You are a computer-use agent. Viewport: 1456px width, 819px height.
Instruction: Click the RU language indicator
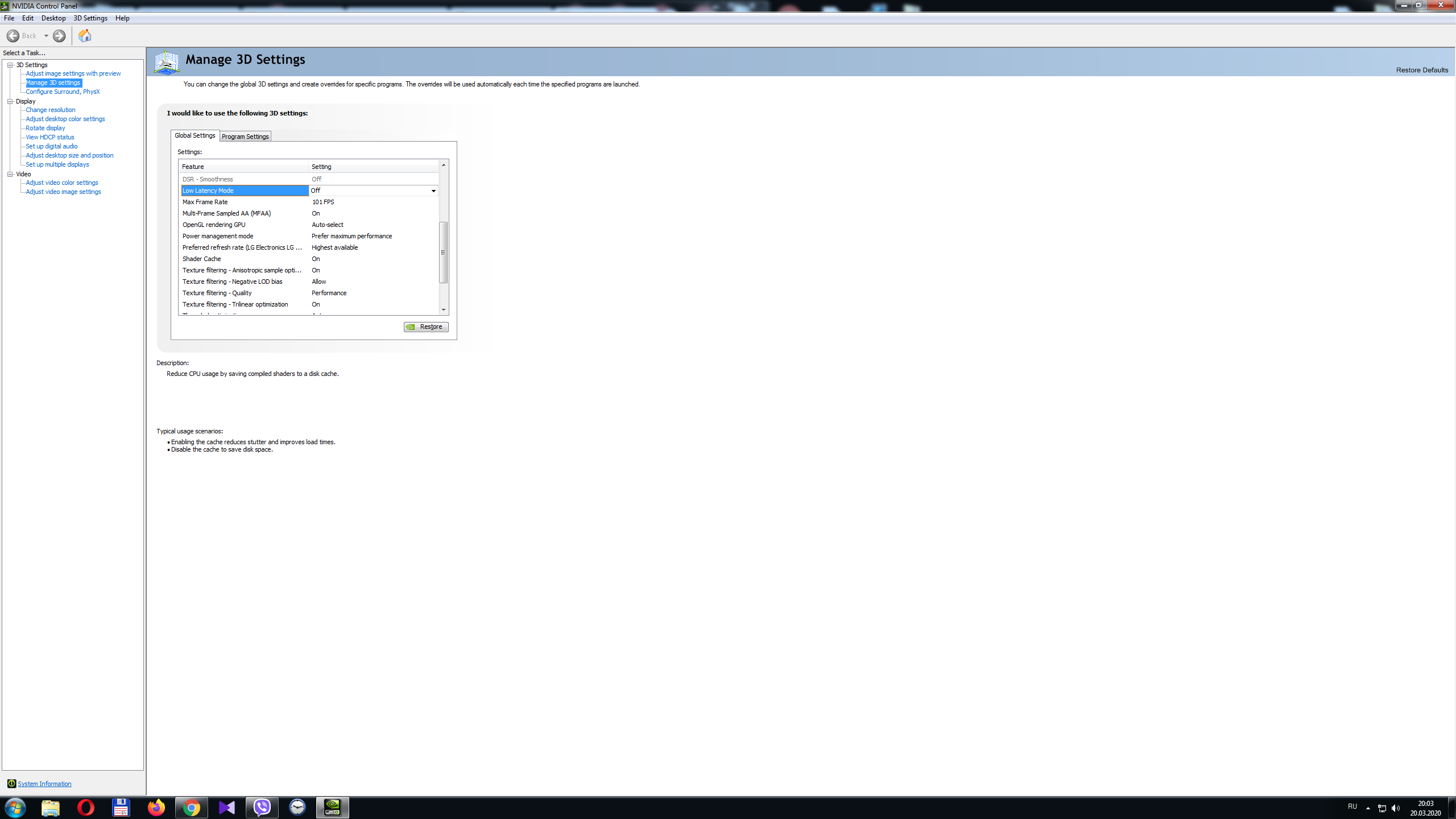pos(1352,806)
